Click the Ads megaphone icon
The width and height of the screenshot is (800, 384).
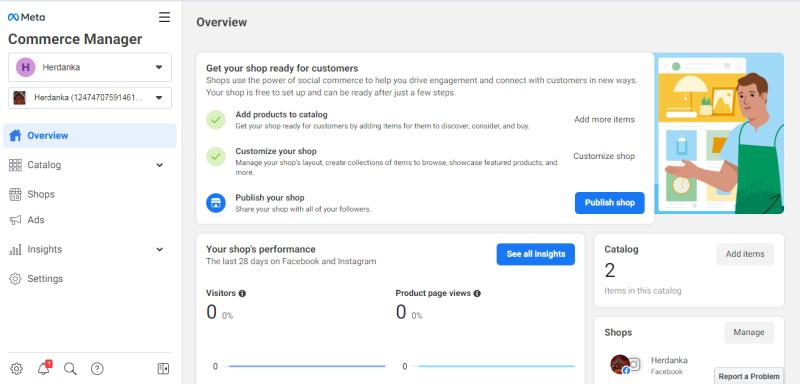coord(15,220)
